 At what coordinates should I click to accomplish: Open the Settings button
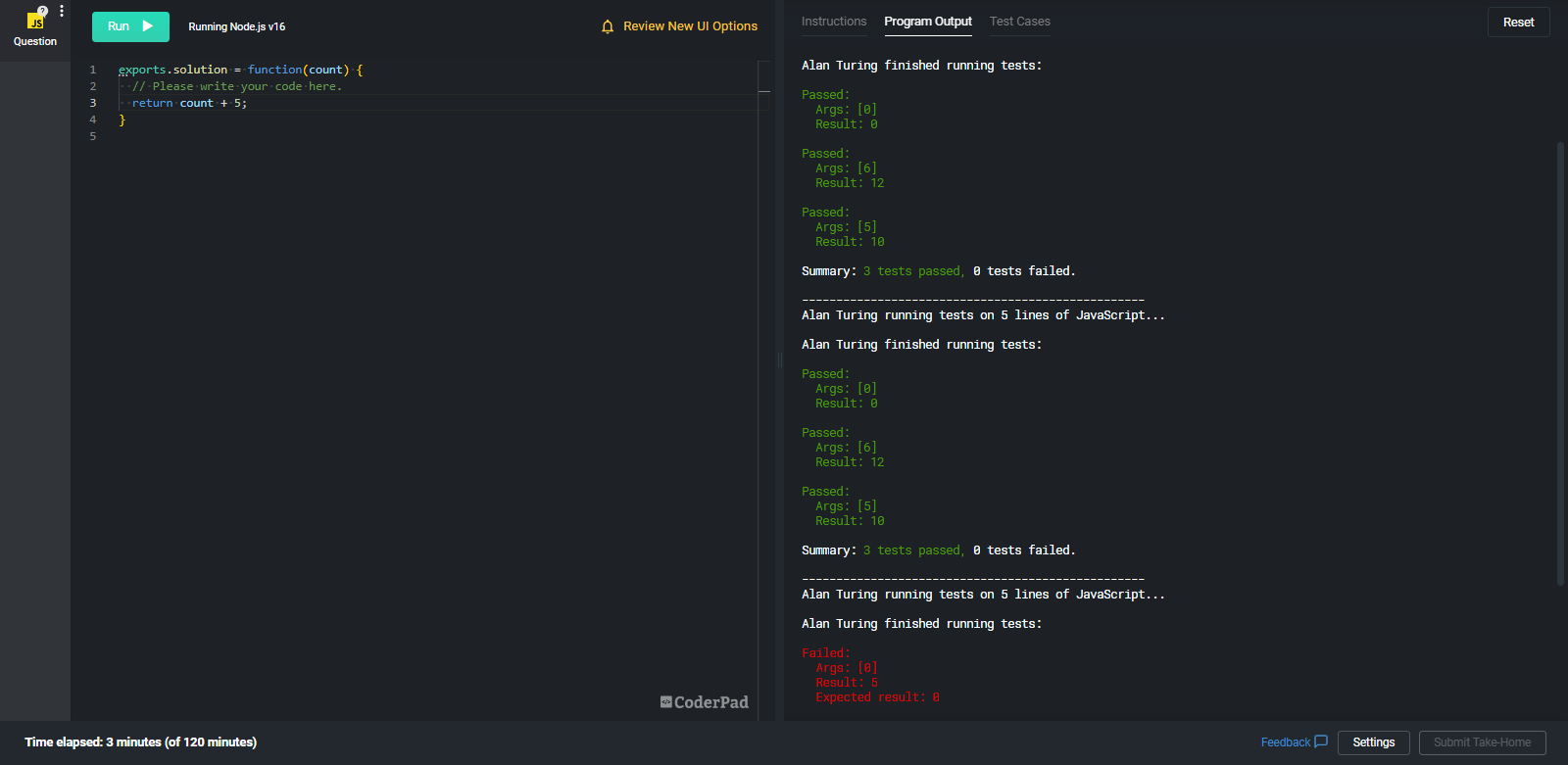1373,742
